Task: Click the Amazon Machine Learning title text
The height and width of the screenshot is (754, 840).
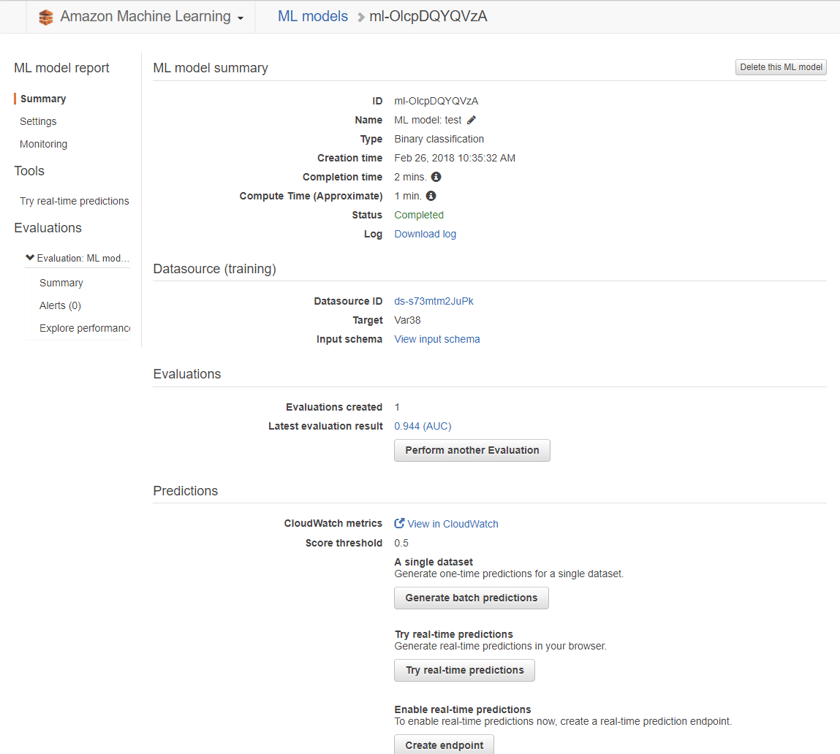Action: tap(145, 16)
